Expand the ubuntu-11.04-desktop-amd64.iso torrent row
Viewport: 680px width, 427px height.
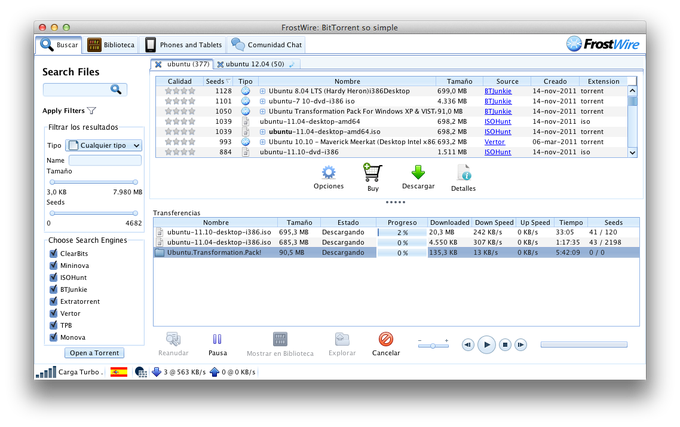pos(262,132)
